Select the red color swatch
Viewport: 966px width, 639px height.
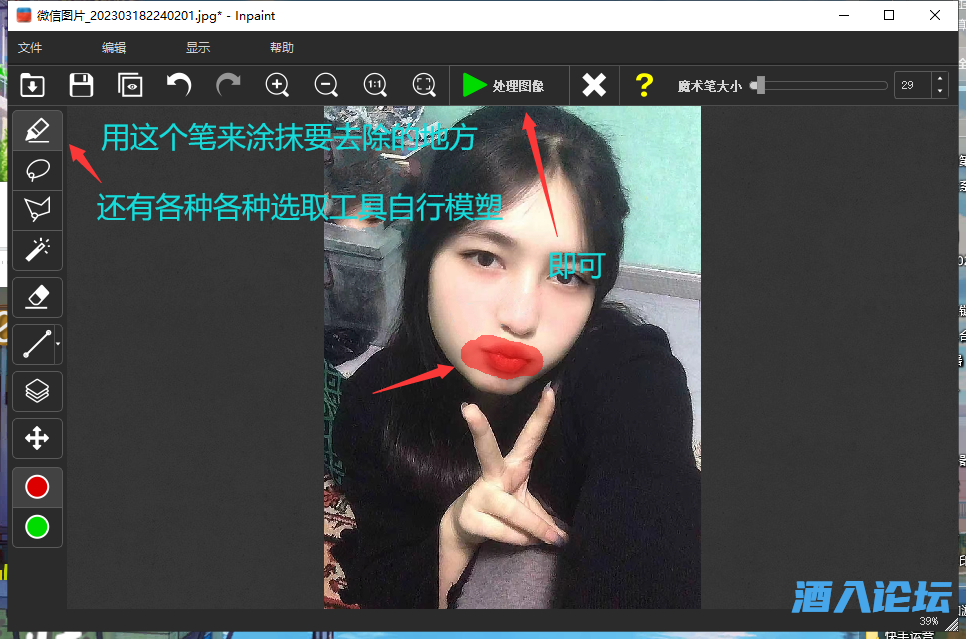coord(37,487)
